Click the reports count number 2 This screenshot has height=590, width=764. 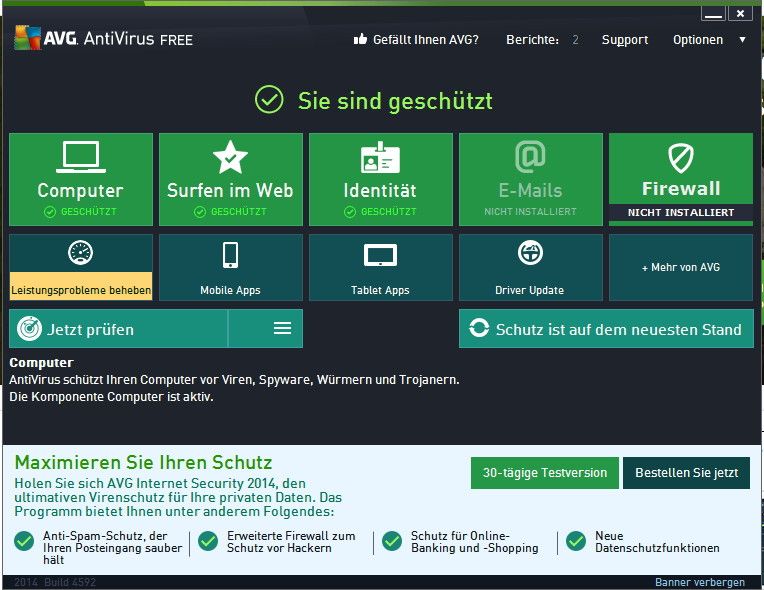[575, 39]
